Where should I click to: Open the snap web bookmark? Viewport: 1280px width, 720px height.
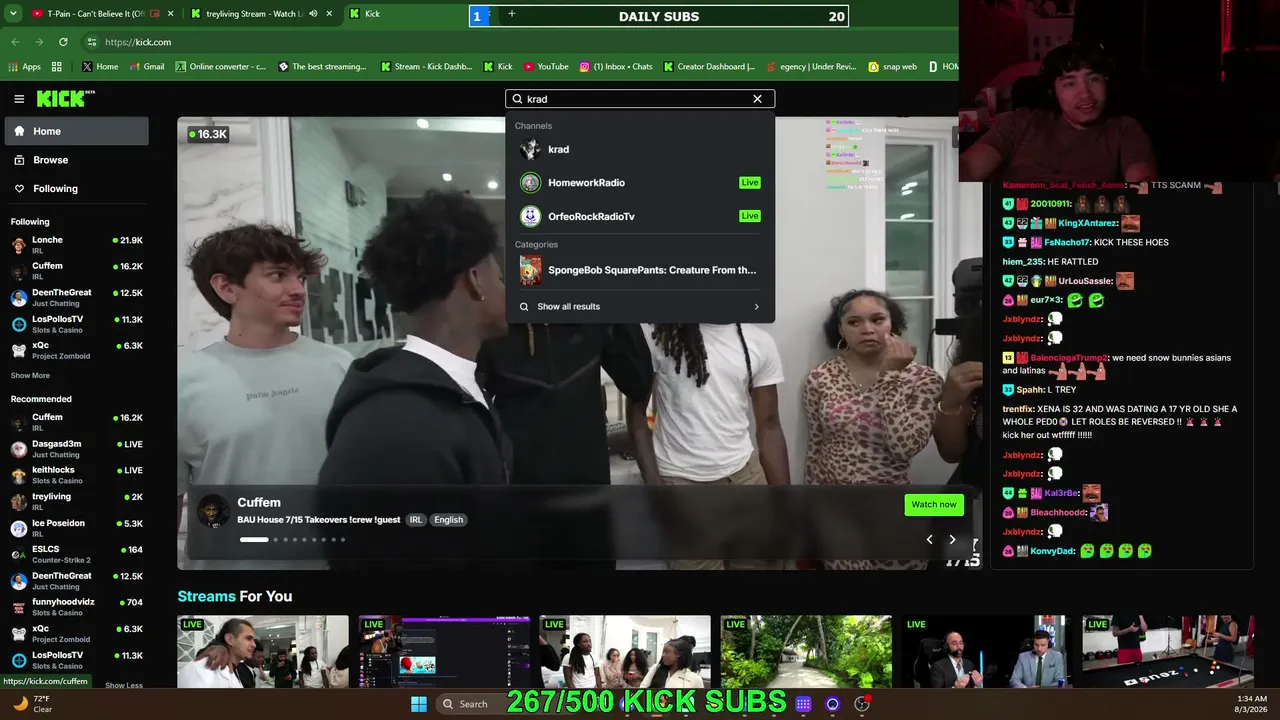(892, 67)
